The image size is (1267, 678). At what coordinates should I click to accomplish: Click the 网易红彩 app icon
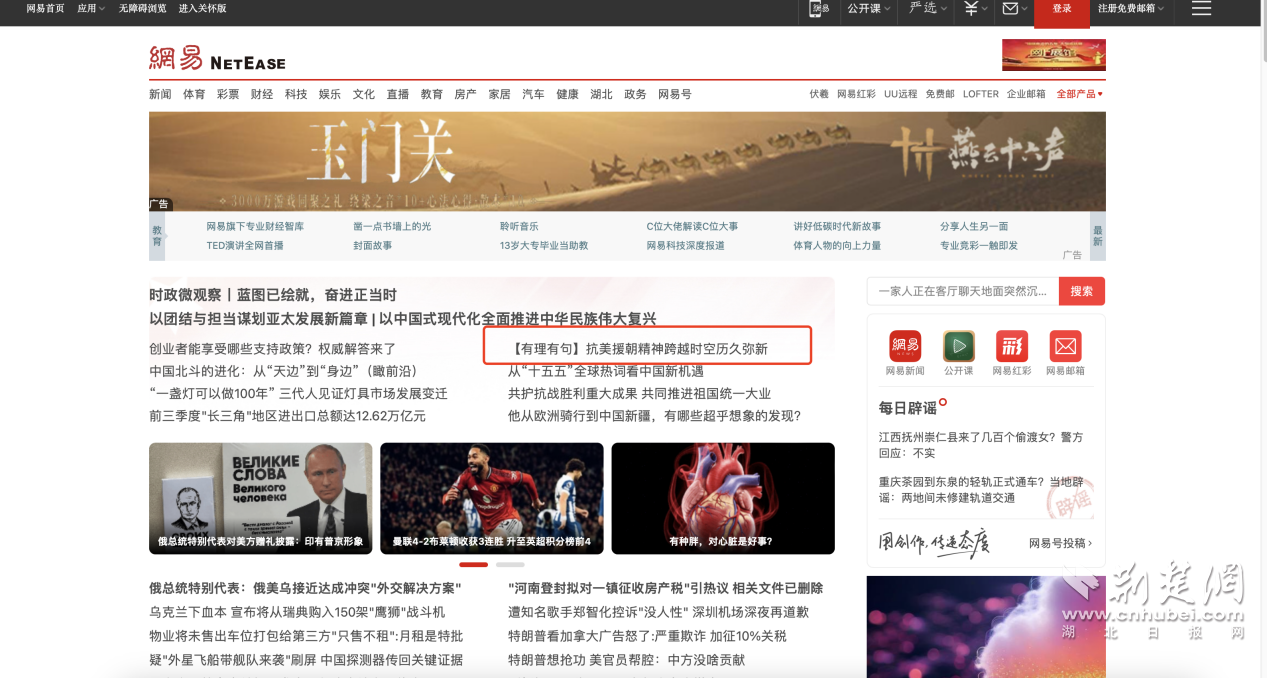click(x=1012, y=347)
